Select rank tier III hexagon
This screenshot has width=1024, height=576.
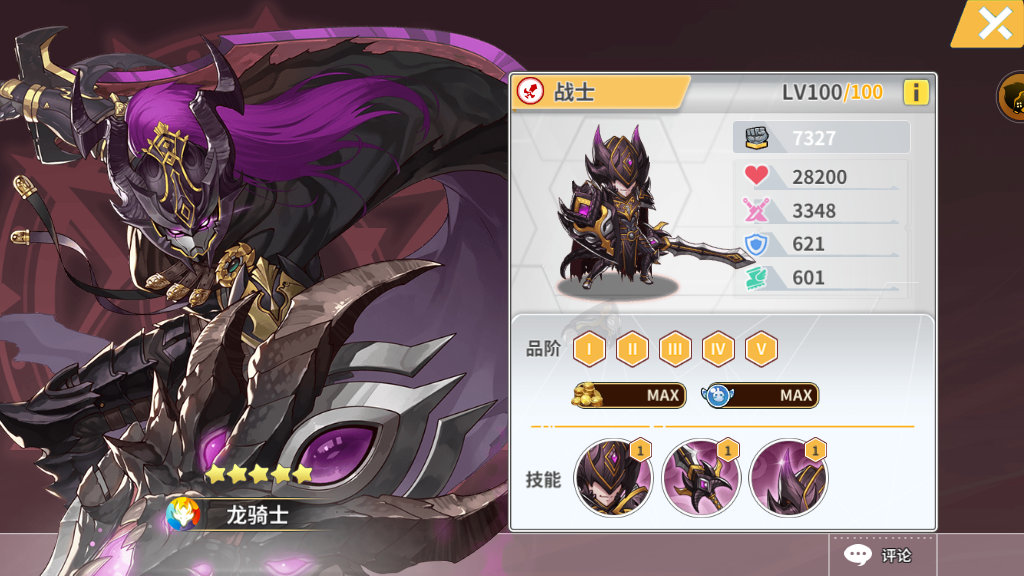(675, 349)
